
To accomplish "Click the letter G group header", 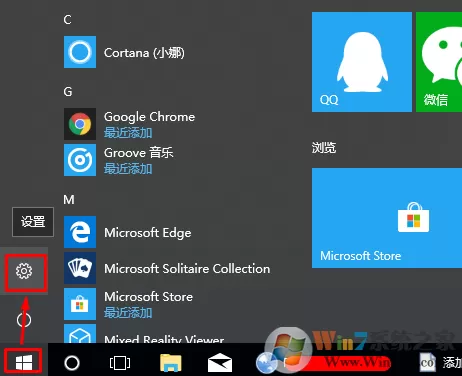I will coord(68,91).
